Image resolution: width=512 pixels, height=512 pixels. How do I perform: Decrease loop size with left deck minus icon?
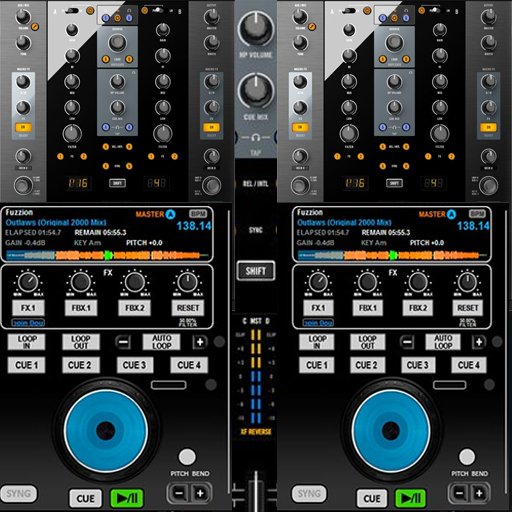(123, 342)
